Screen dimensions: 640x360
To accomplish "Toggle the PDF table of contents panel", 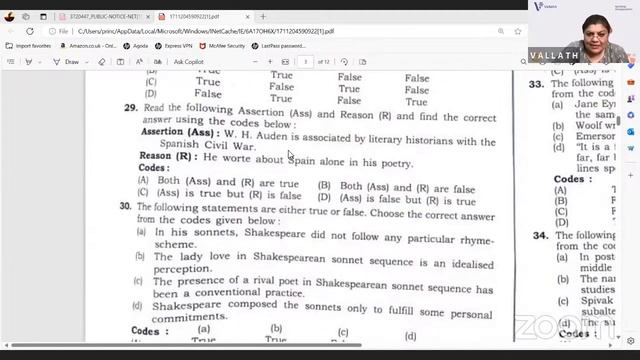I will [11, 62].
